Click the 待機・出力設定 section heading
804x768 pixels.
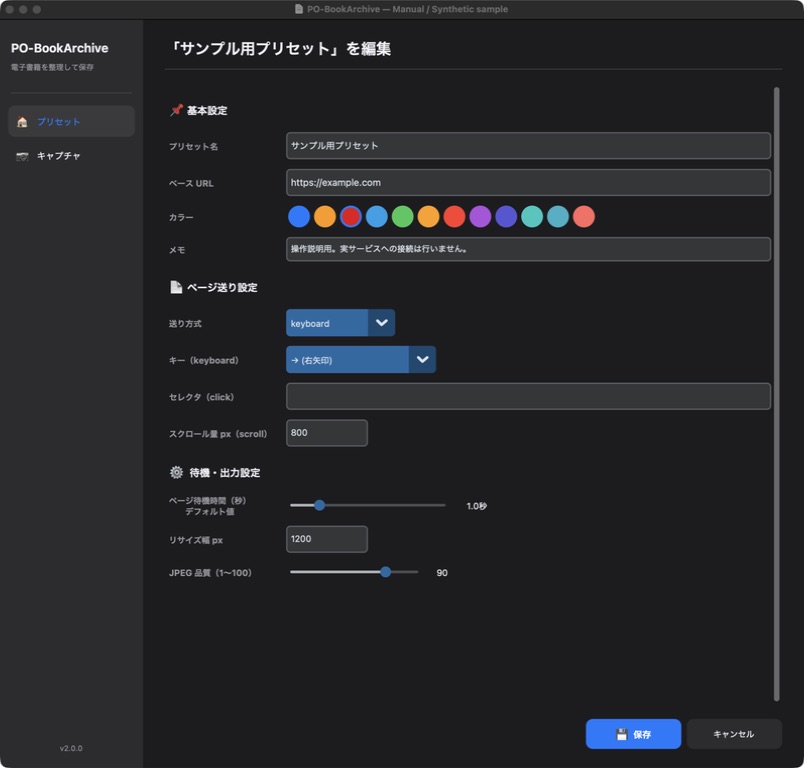(225, 473)
